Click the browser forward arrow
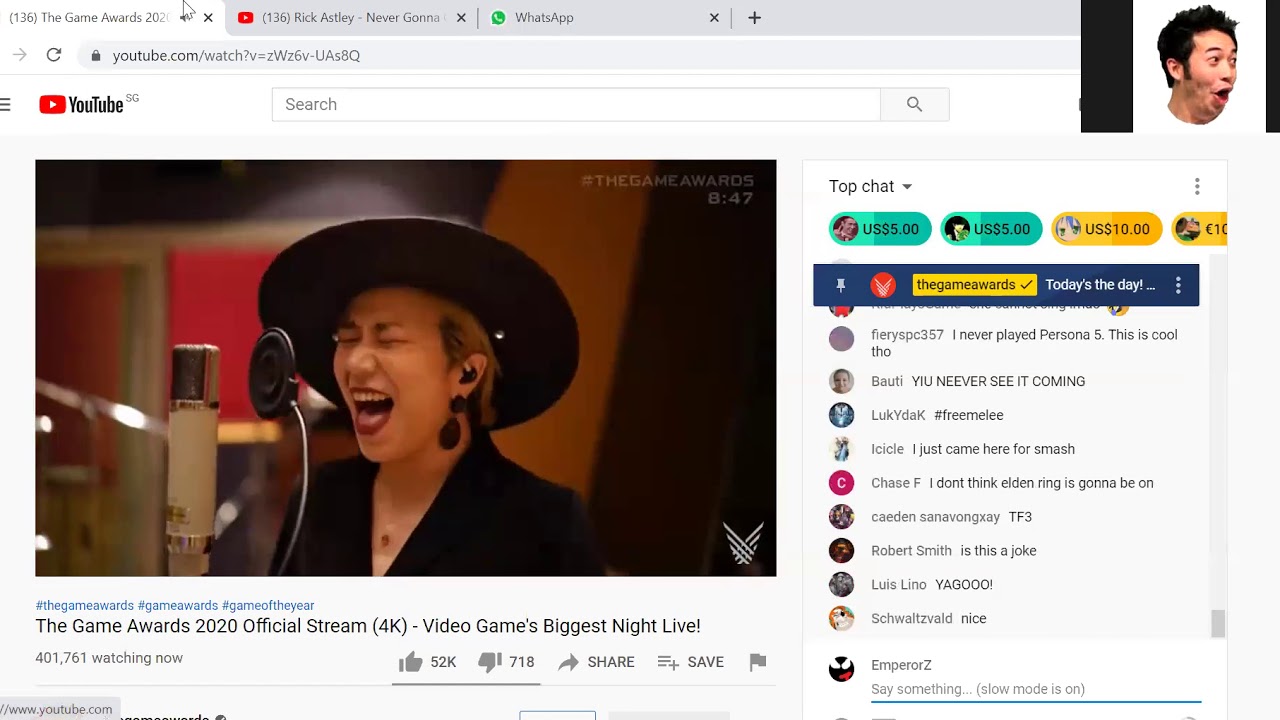 coord(19,55)
